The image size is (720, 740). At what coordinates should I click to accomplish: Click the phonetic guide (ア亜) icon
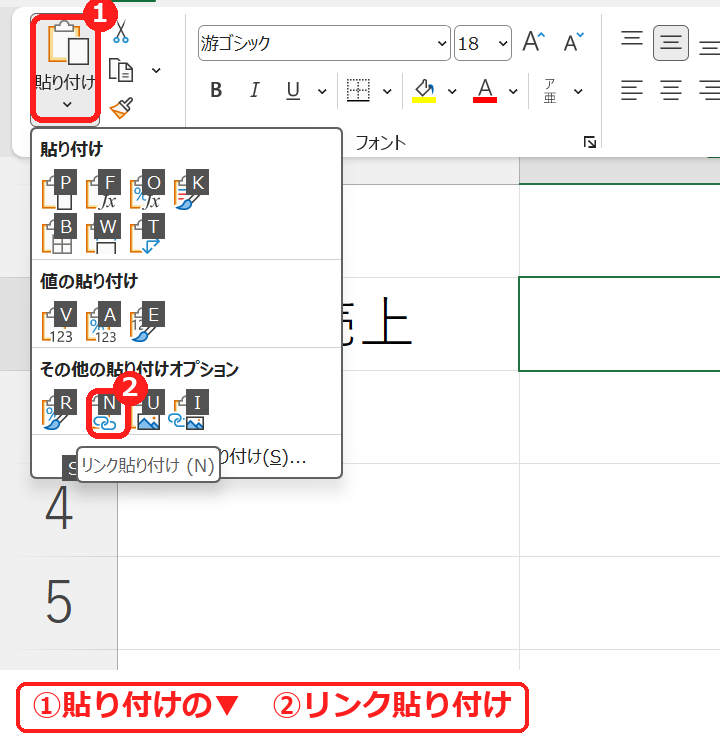(x=550, y=91)
